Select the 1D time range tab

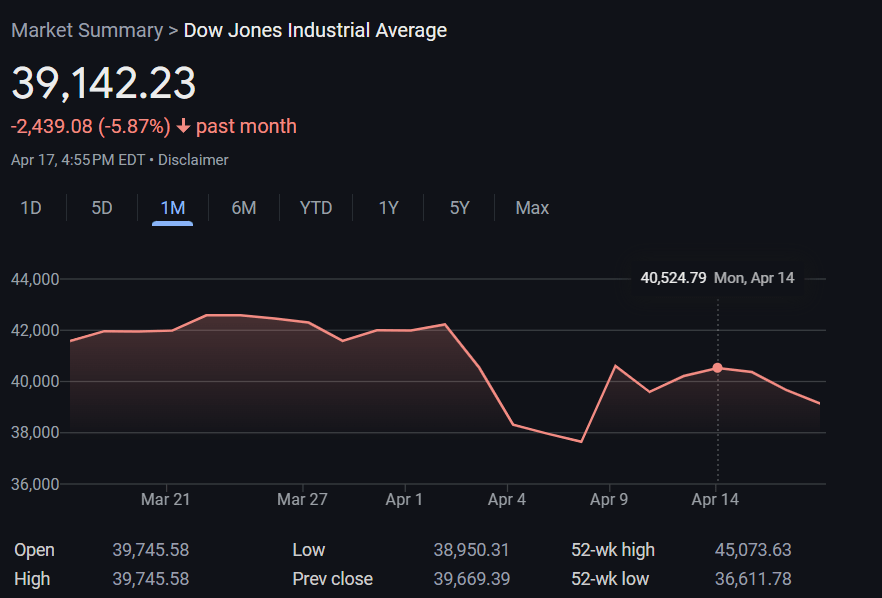(31, 208)
